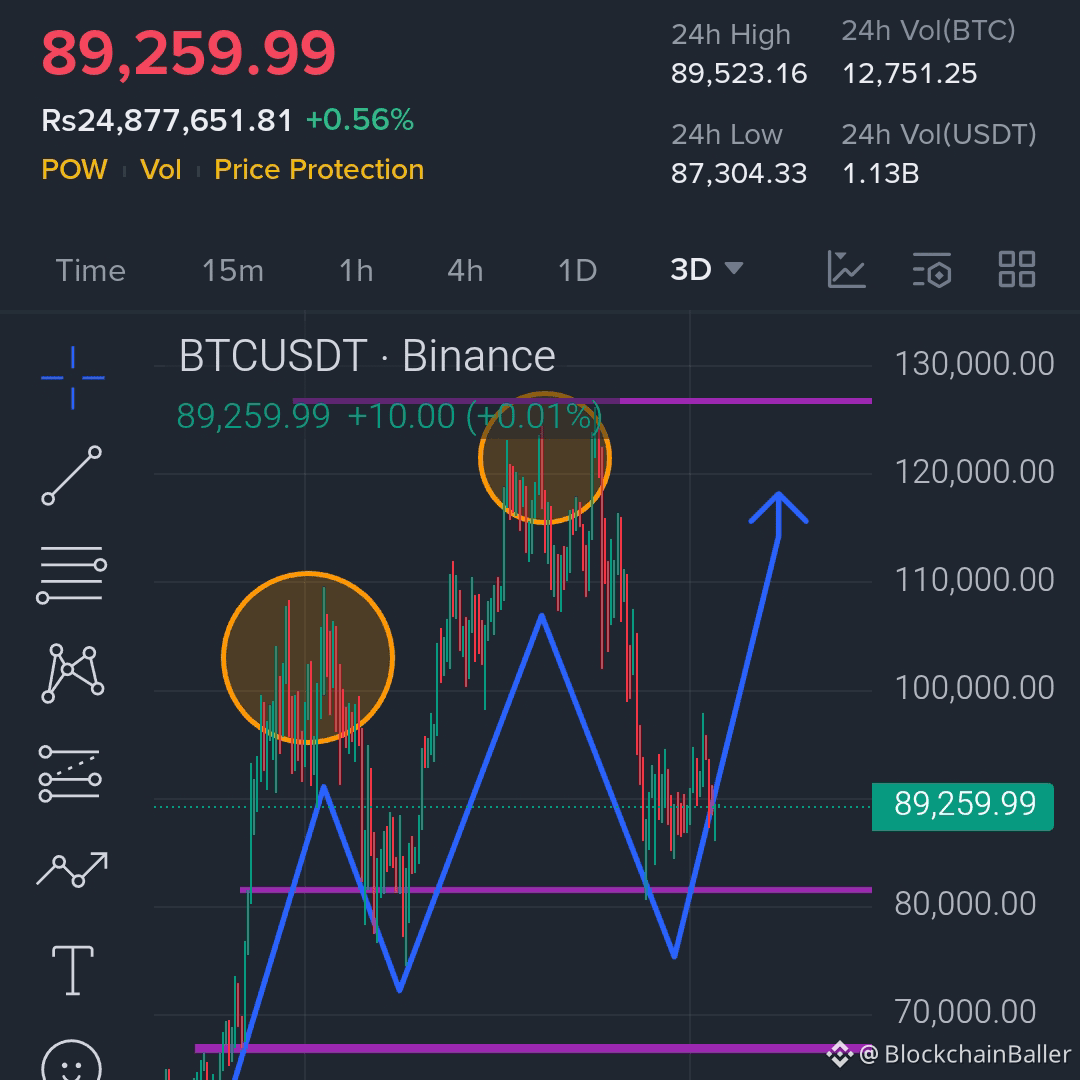The image size is (1080, 1080).
Task: Click the Vol label
Action: click(x=161, y=169)
